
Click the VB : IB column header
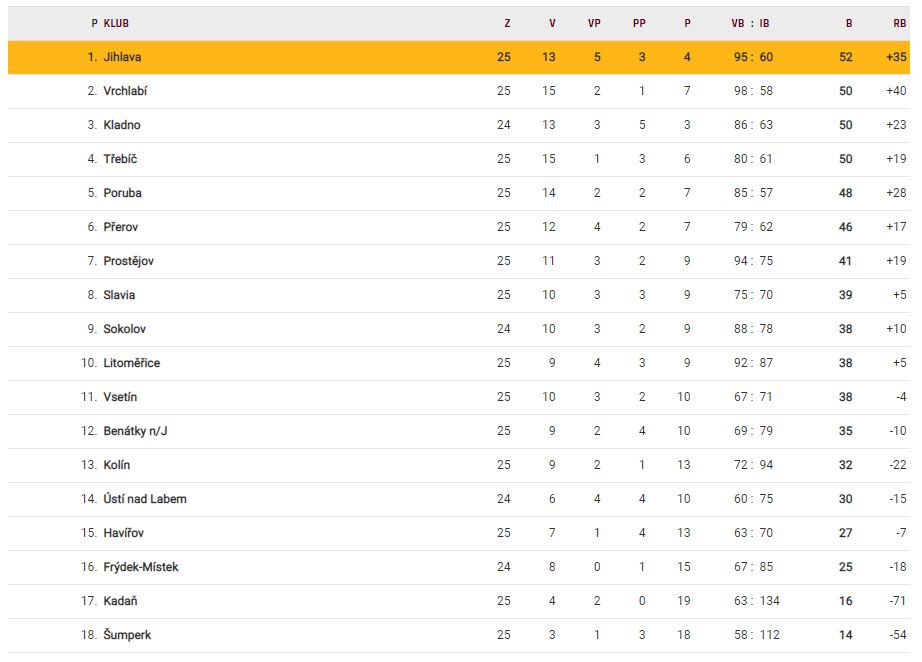pyautogui.click(x=750, y=23)
